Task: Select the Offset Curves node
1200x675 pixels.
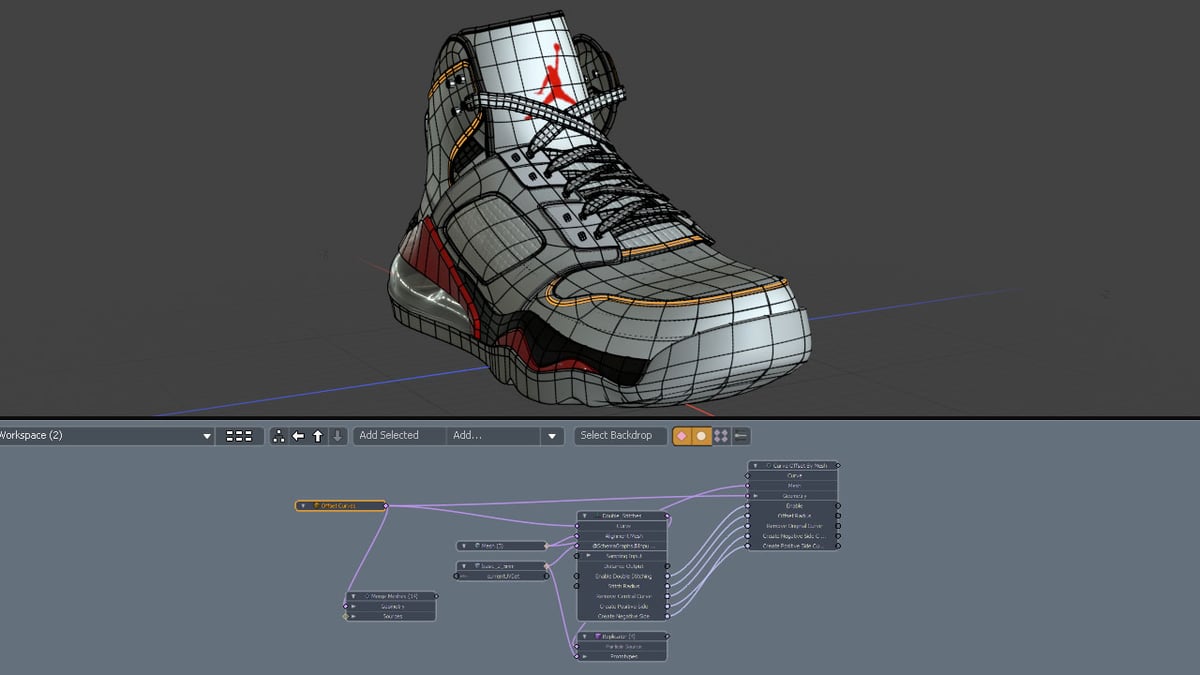Action: (338, 506)
